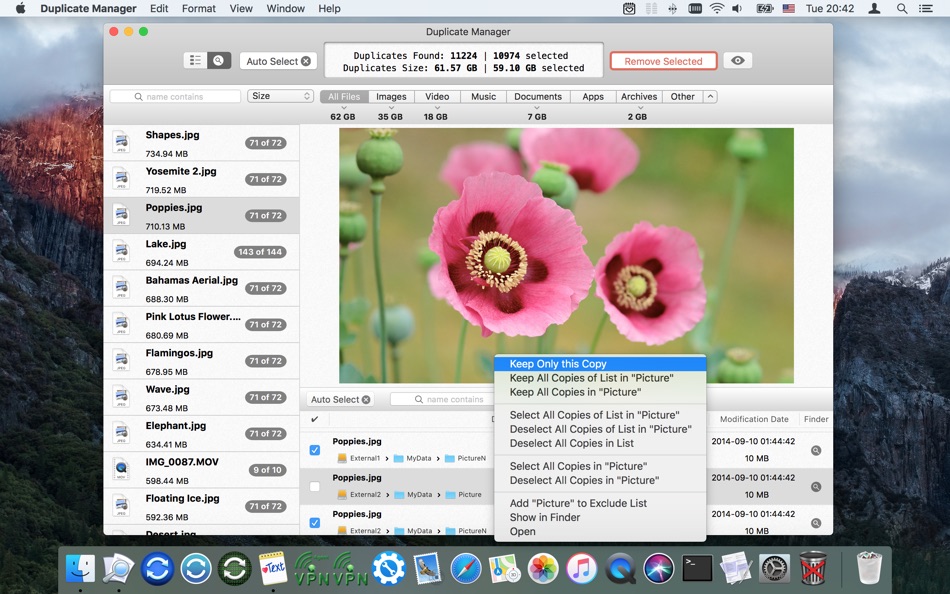Open Safari from the Dock

465,569
